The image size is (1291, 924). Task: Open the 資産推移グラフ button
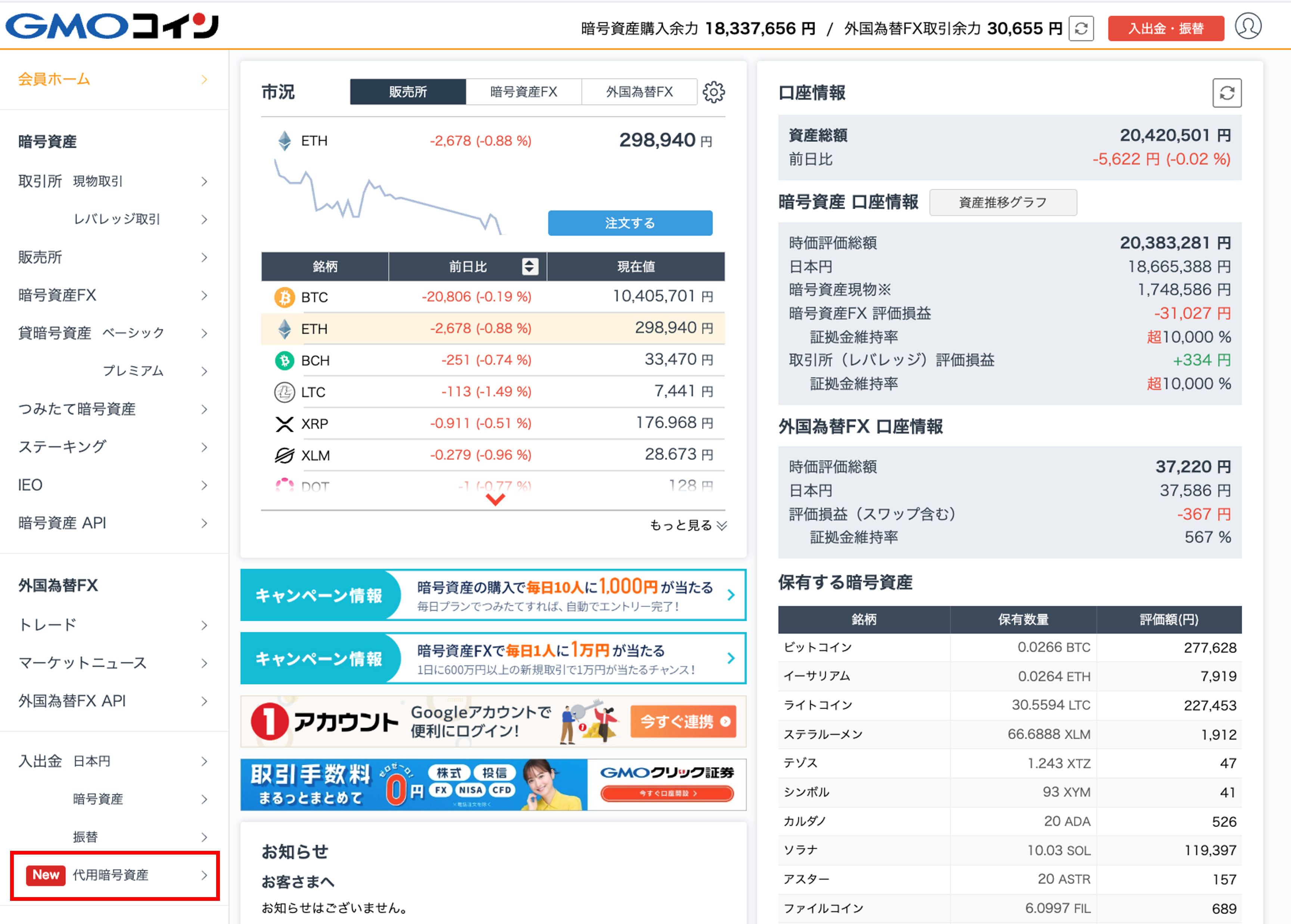point(1002,203)
